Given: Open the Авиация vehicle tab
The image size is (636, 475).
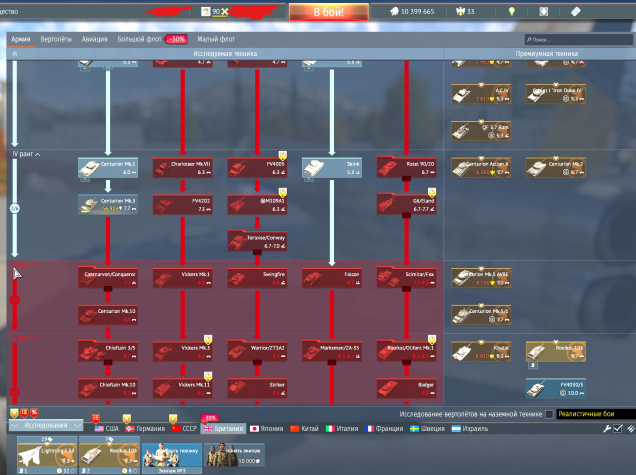Looking at the screenshot, I should point(95,40).
